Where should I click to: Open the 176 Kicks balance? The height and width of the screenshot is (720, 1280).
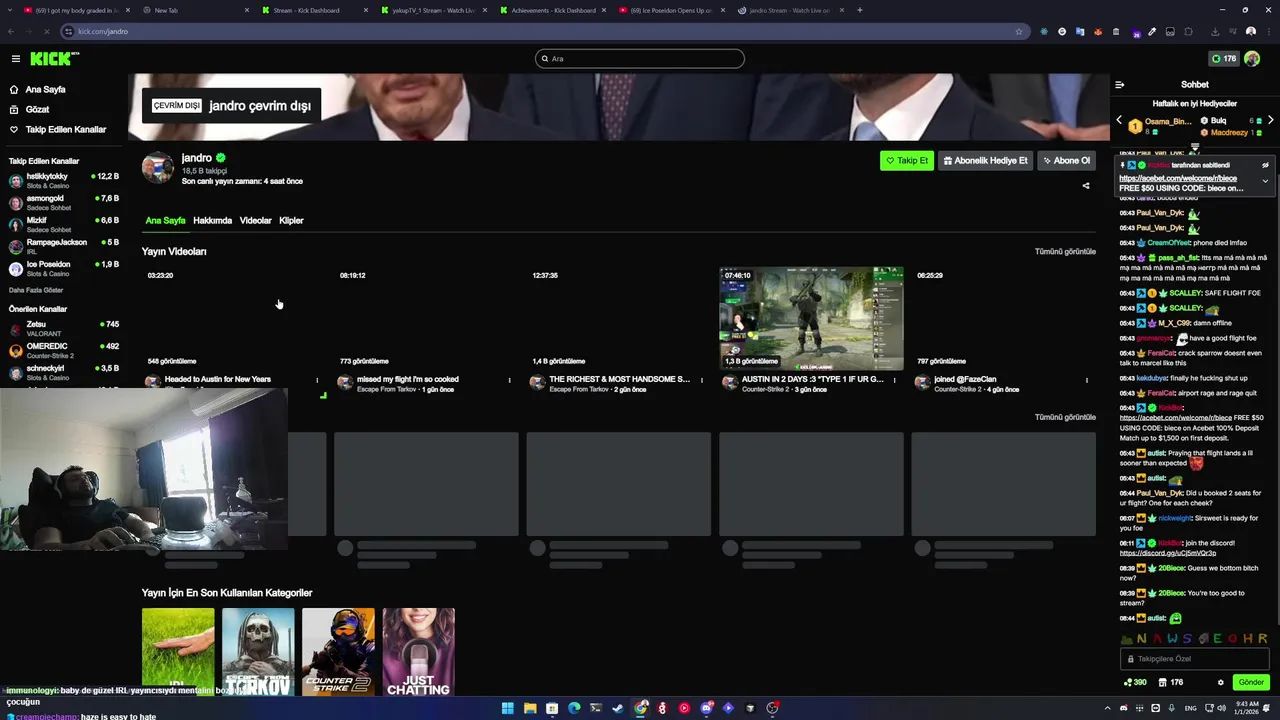tap(1224, 59)
